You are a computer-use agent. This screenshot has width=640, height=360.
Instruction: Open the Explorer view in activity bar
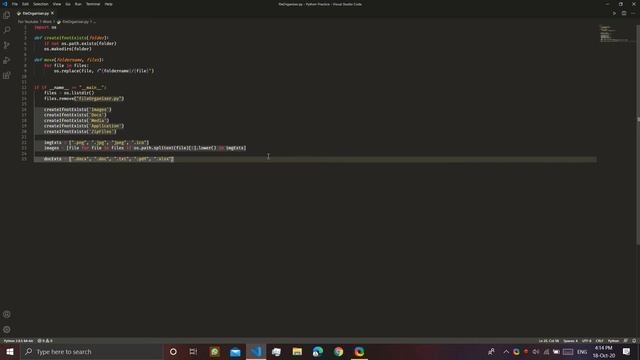click(7, 15)
